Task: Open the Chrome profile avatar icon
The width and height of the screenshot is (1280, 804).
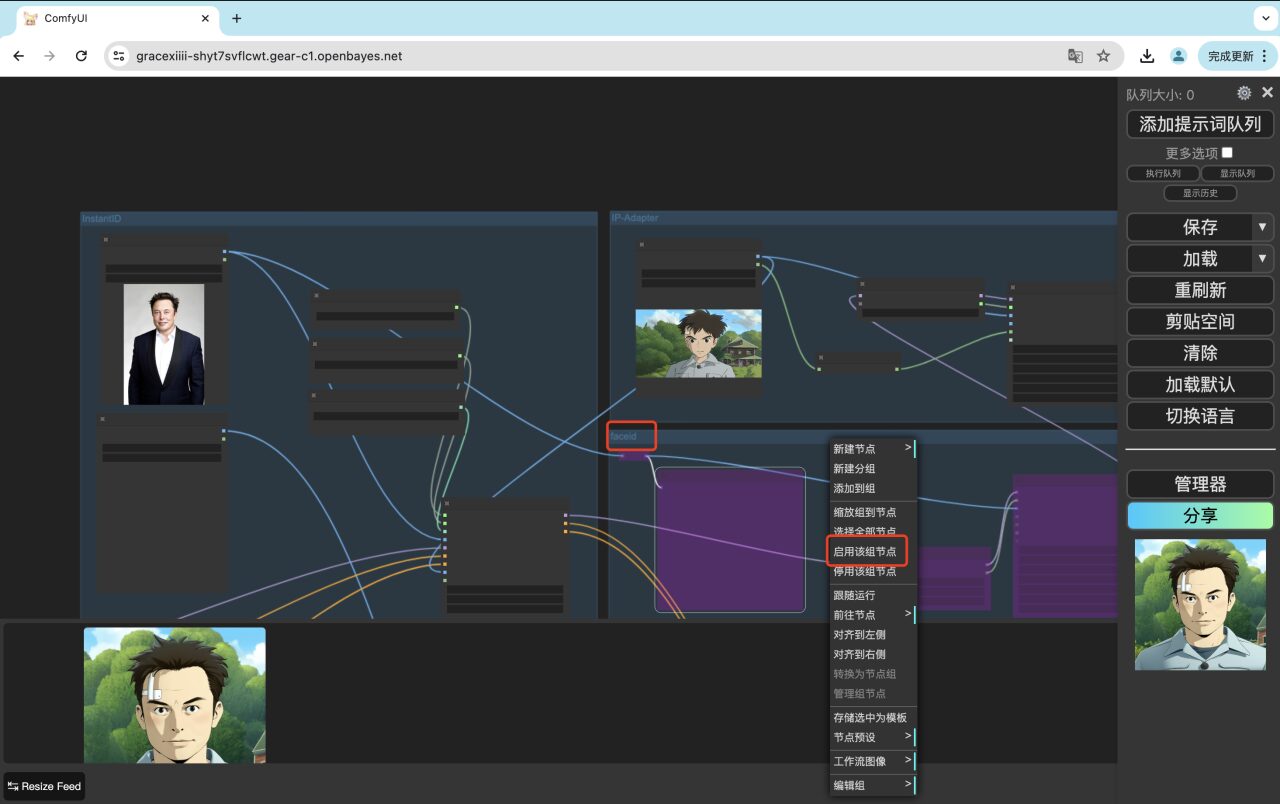Action: pyautogui.click(x=1179, y=56)
